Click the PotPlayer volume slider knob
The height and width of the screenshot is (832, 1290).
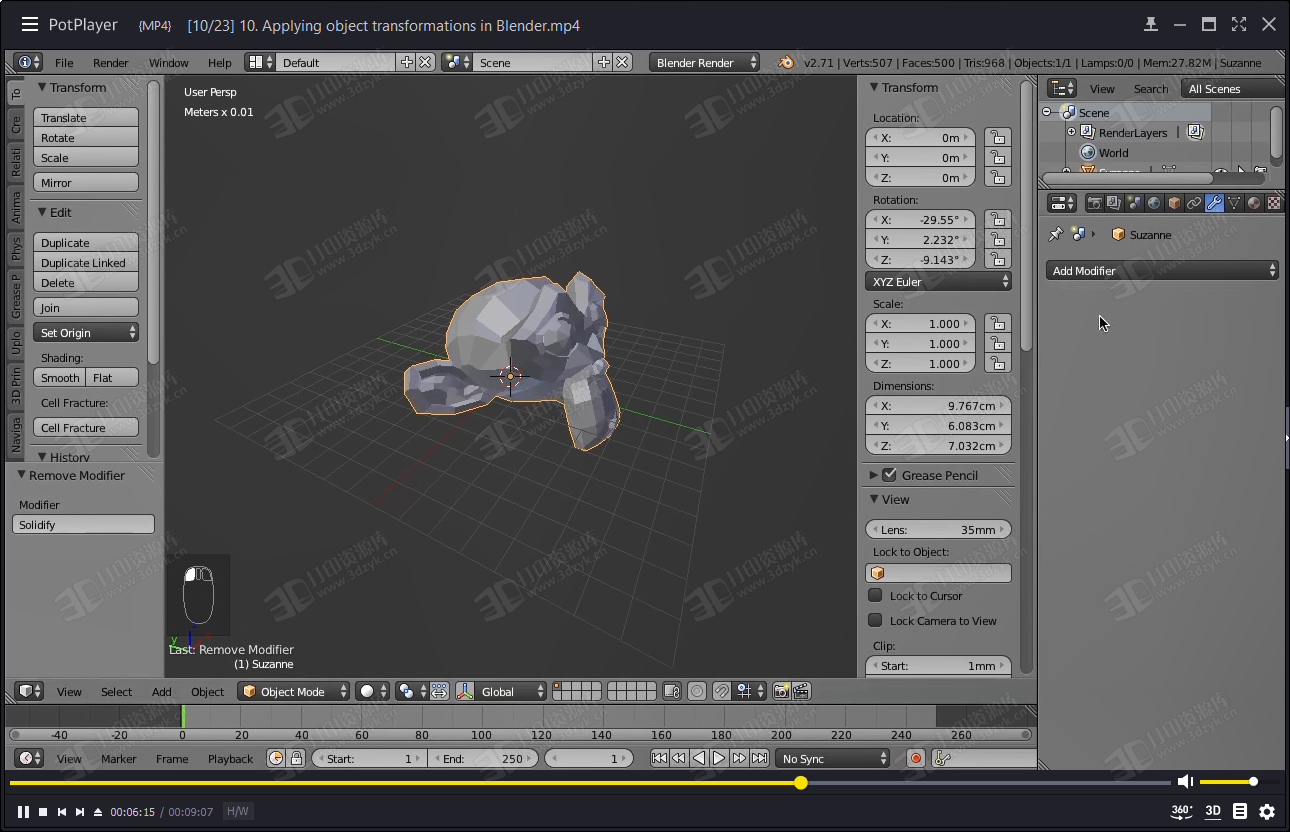[x=1253, y=782]
